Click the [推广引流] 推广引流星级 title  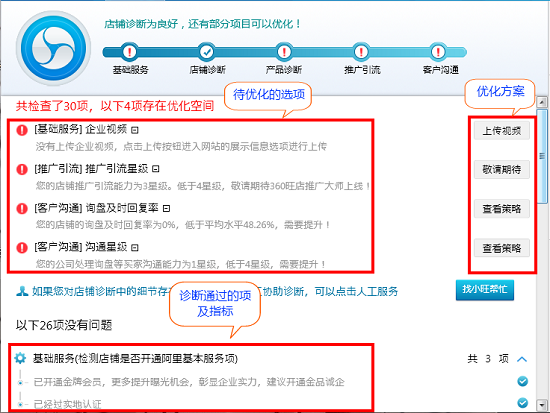91,169
